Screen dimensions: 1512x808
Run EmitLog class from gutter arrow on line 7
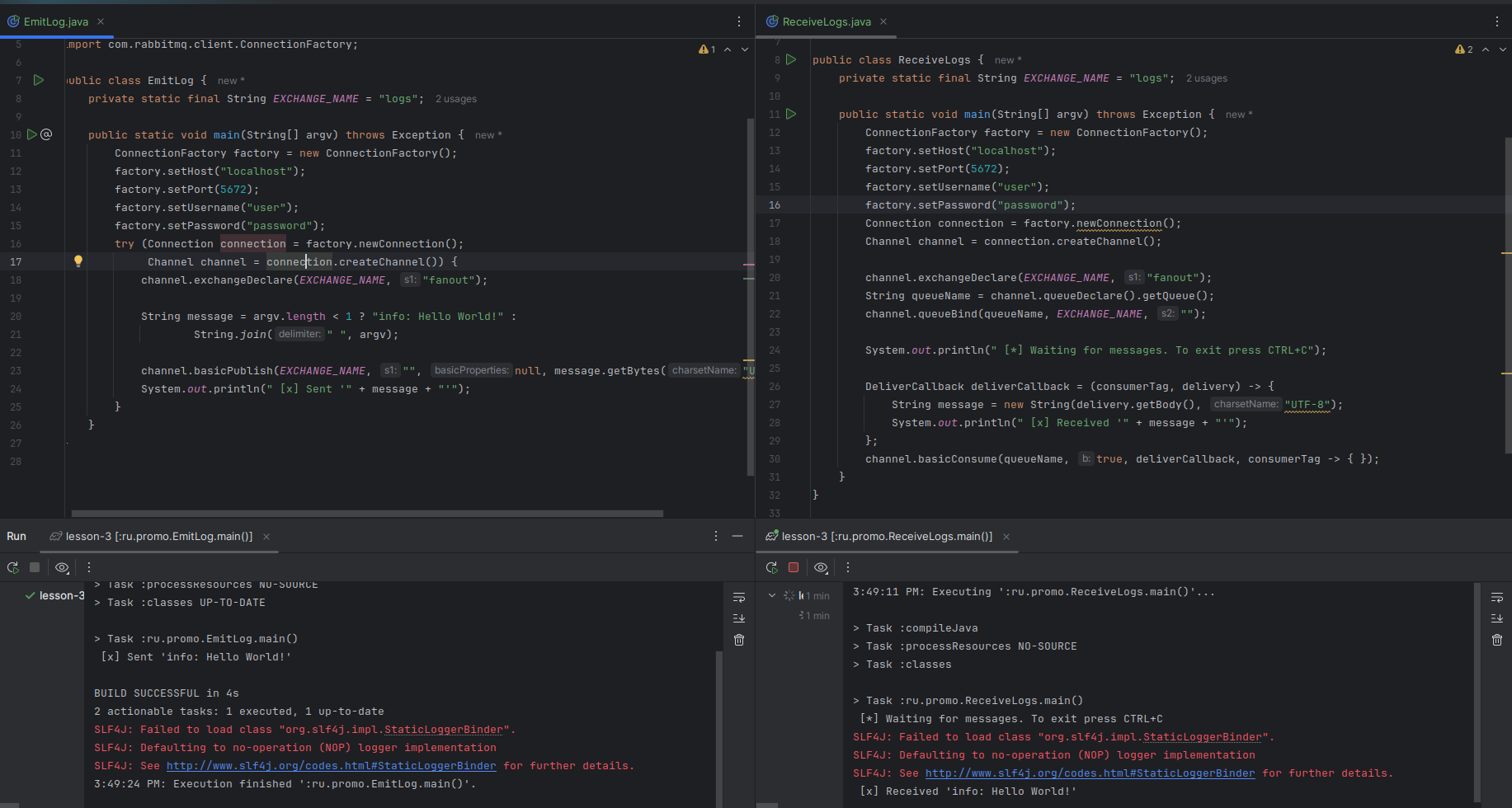point(38,80)
